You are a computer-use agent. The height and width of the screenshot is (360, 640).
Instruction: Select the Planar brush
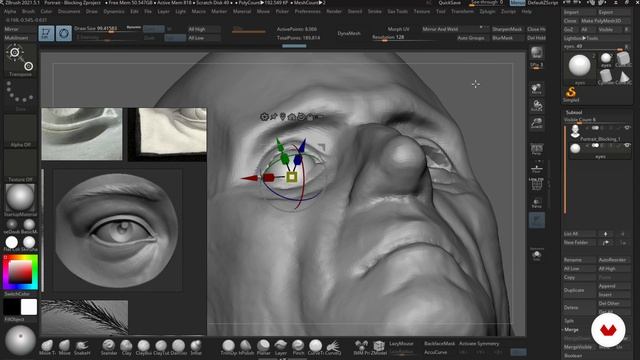(x=263, y=348)
